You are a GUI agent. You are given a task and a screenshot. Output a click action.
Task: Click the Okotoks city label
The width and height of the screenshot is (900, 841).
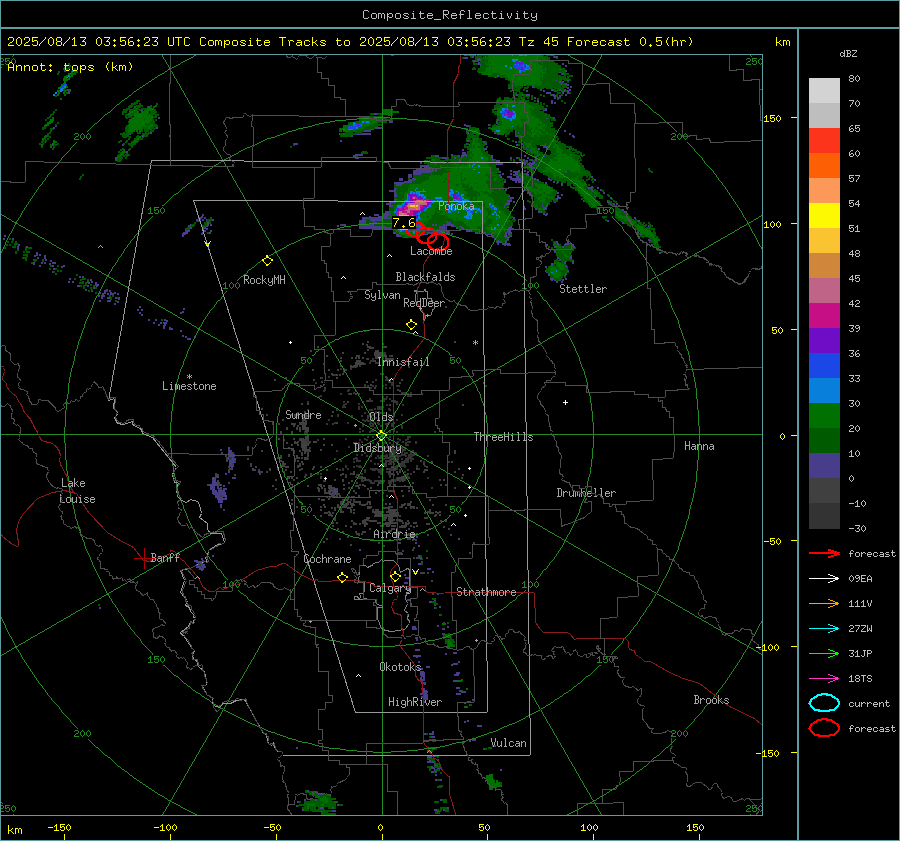coord(400,667)
